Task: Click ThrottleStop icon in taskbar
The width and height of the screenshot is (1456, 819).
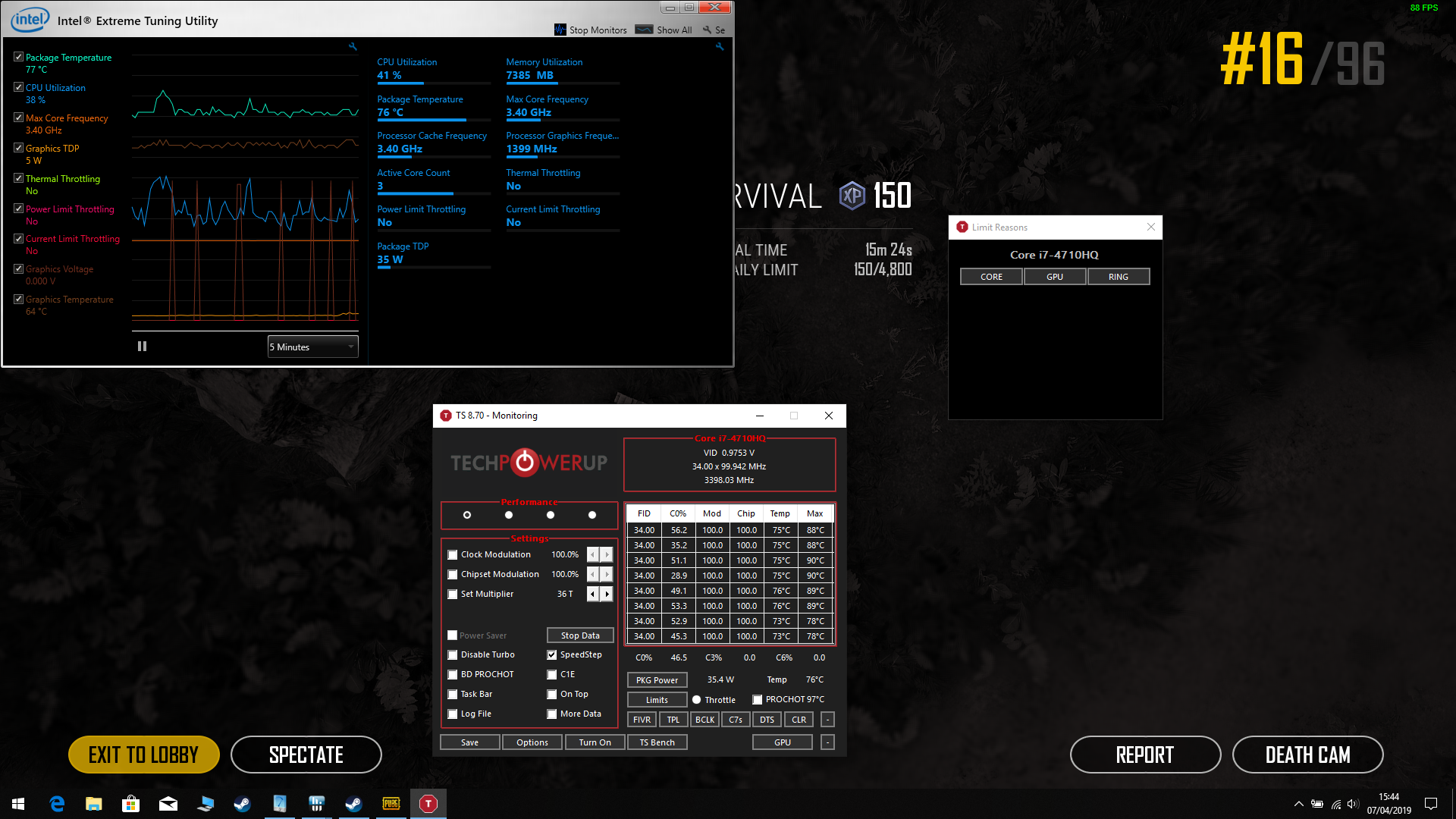Action: pos(428,804)
